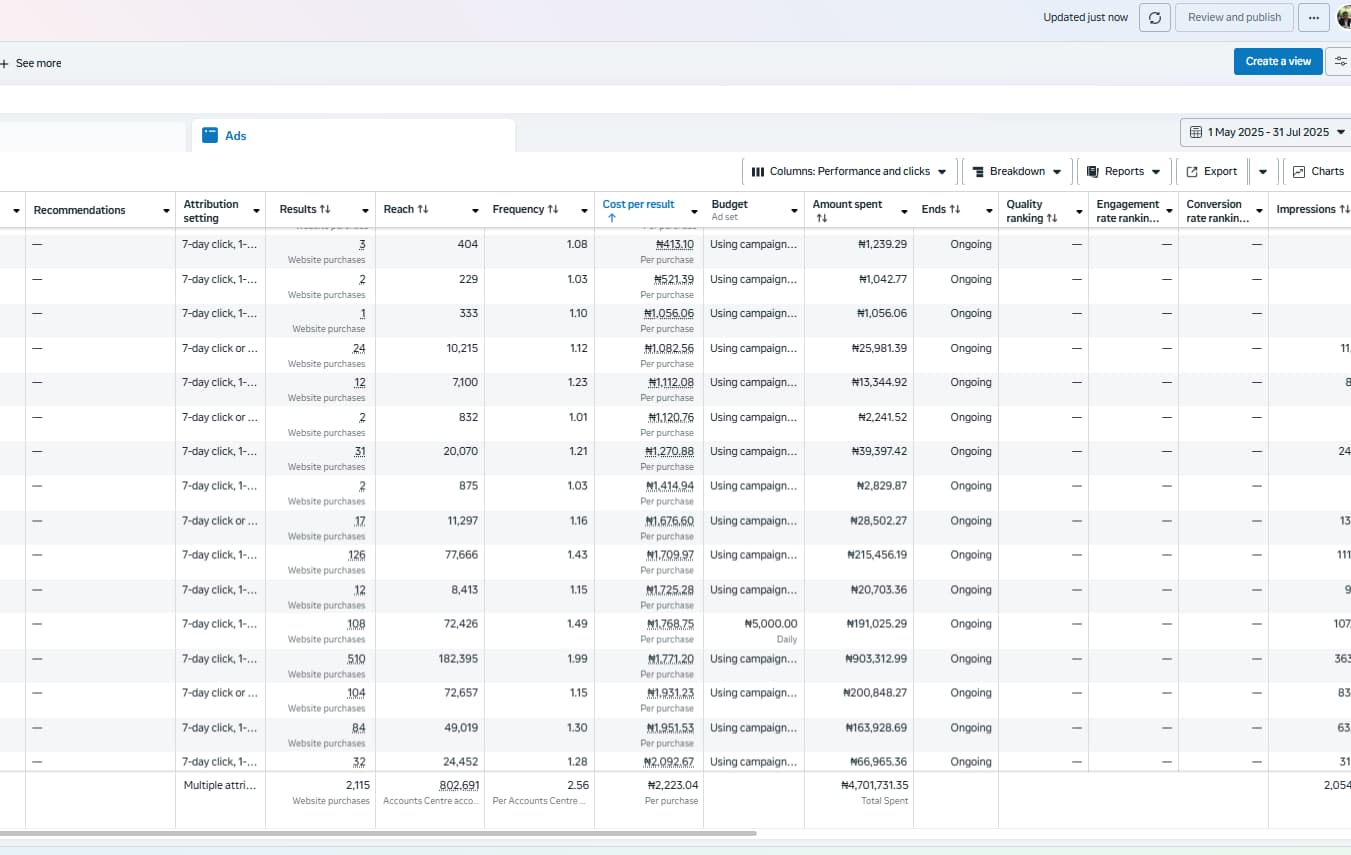The height and width of the screenshot is (855, 1351).
Task: Open the date range picker 1 May–31 Jul 2025
Action: (1265, 132)
